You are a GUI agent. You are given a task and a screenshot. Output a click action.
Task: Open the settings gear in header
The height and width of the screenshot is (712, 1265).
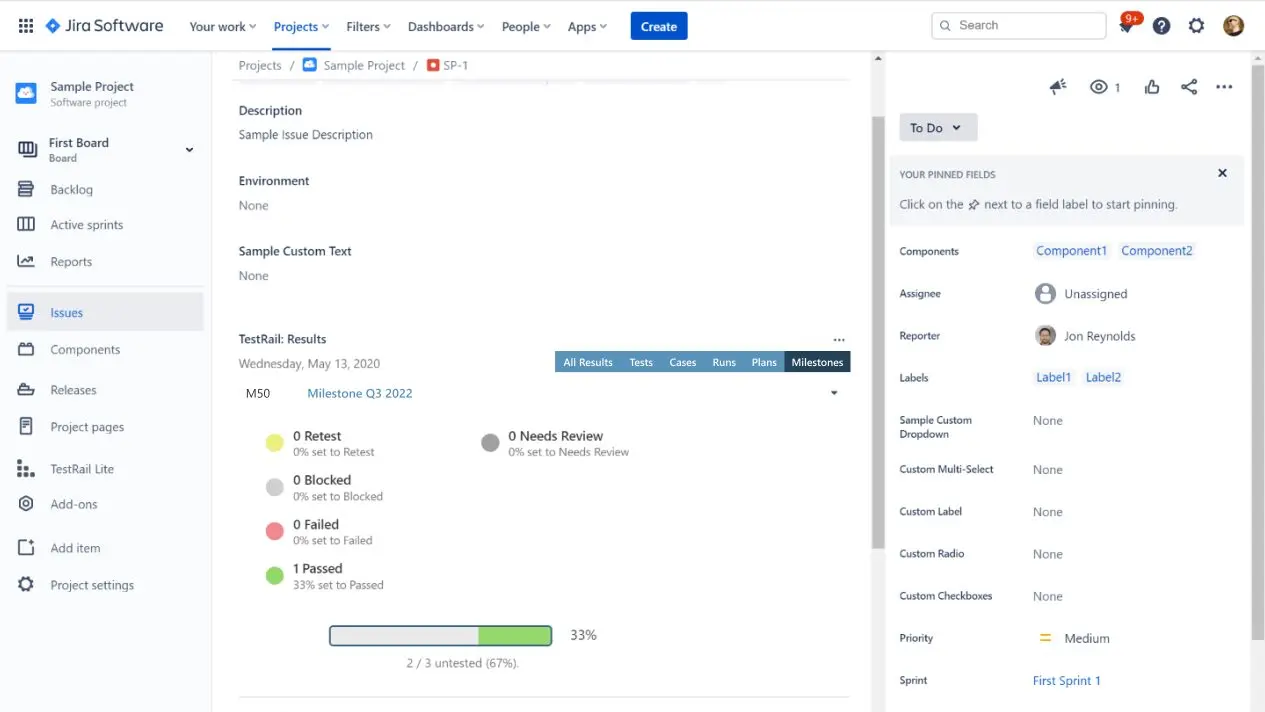(x=1196, y=26)
